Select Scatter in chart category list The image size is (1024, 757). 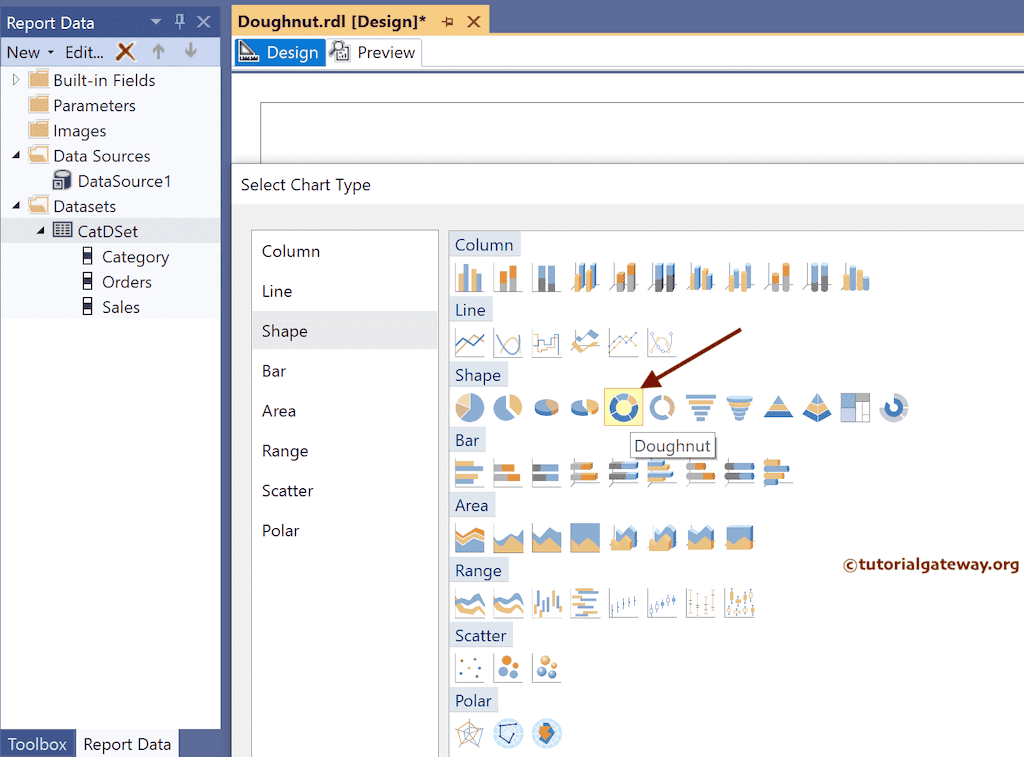point(345,491)
